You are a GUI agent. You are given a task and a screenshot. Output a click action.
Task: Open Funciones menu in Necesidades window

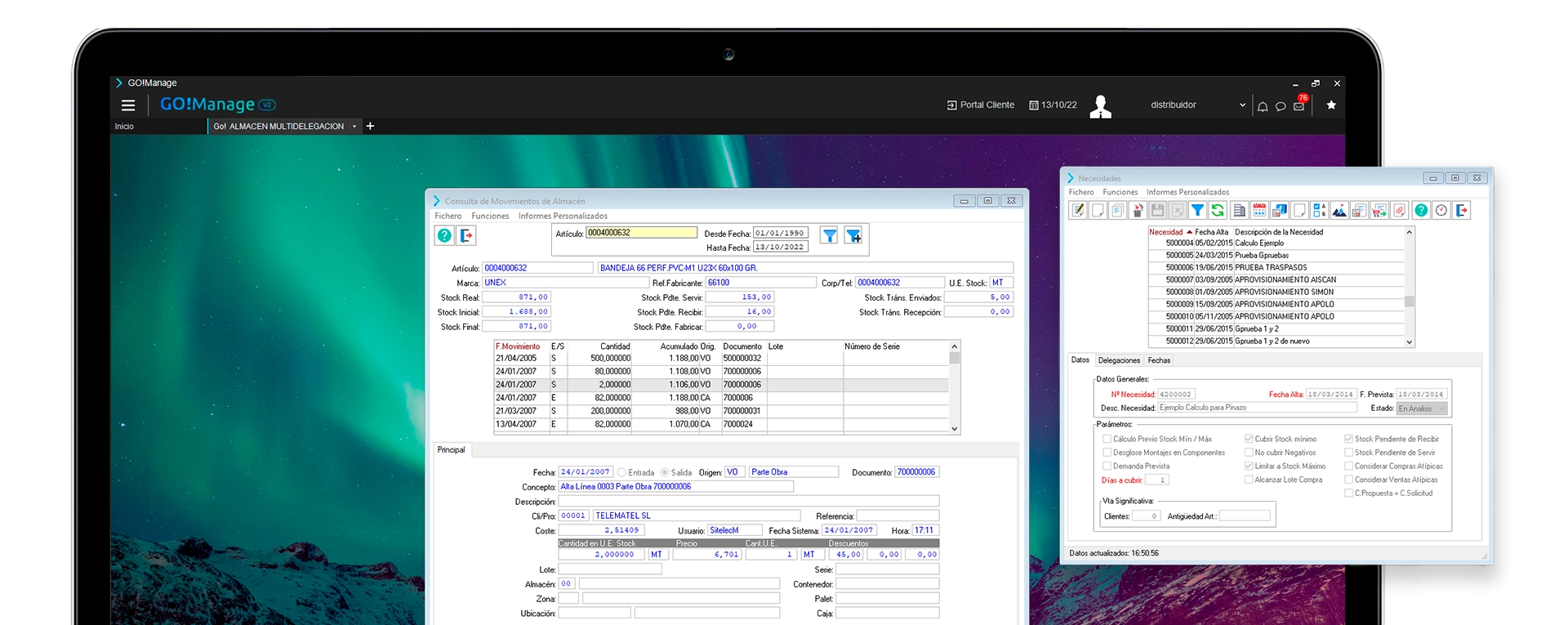[1120, 193]
